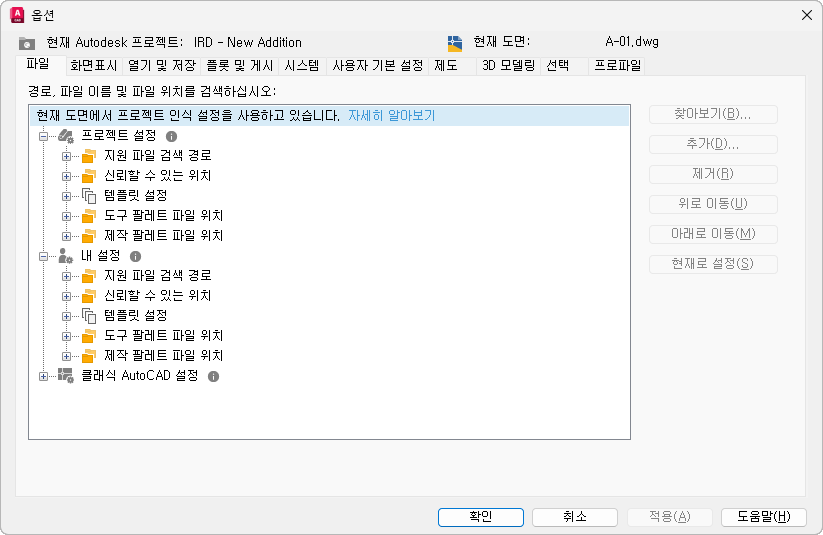The image size is (823, 535).
Task: Select the 클래식 AutoCAD 설정 row label
Action: click(x=140, y=376)
